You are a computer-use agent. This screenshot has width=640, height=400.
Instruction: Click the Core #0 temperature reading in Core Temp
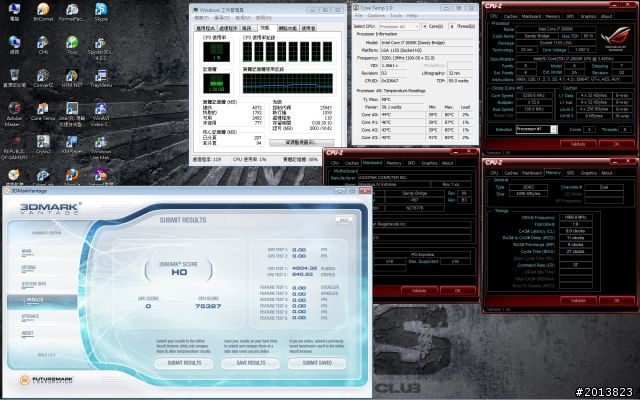(400, 115)
